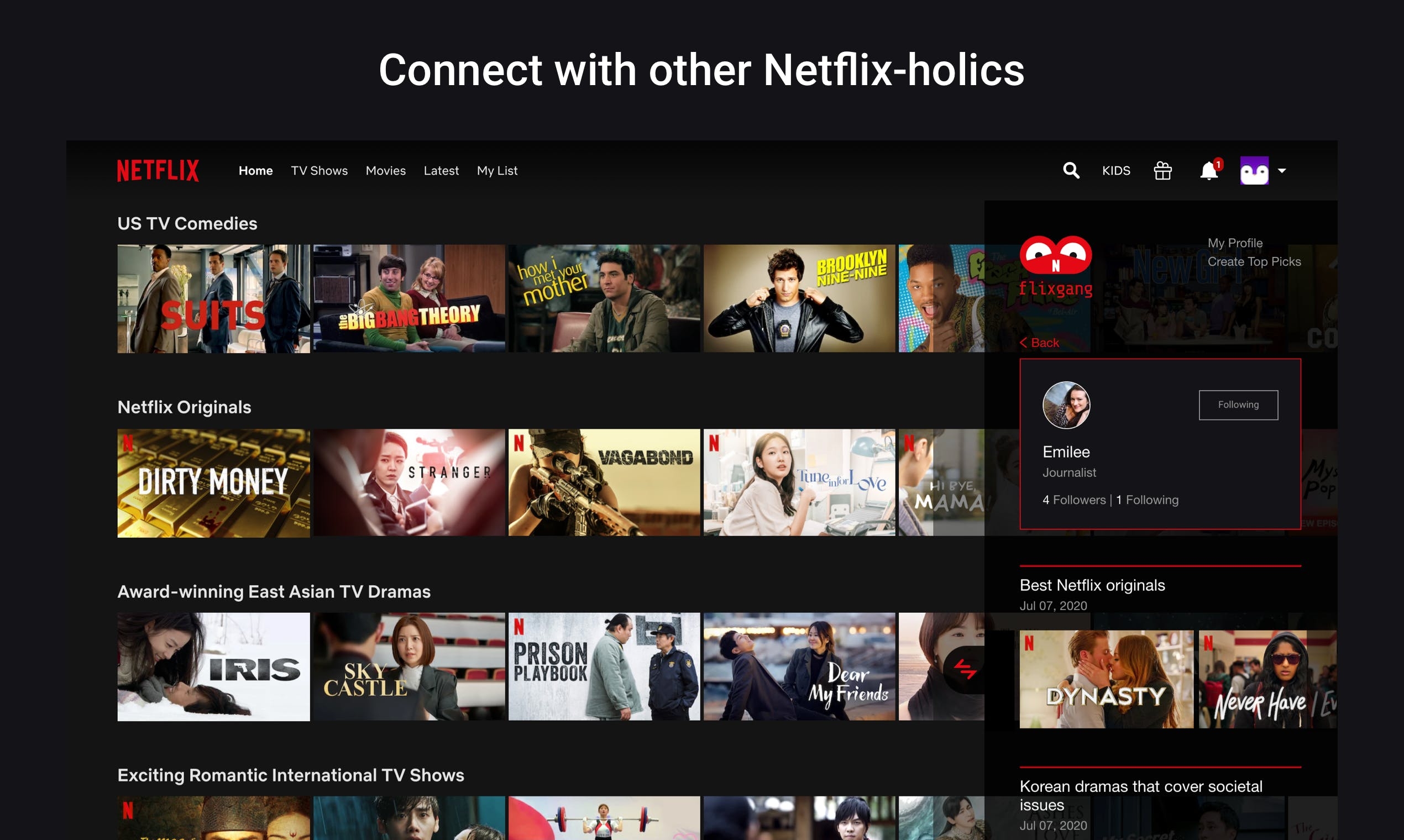
Task: Open the Movies menu
Action: (x=385, y=170)
